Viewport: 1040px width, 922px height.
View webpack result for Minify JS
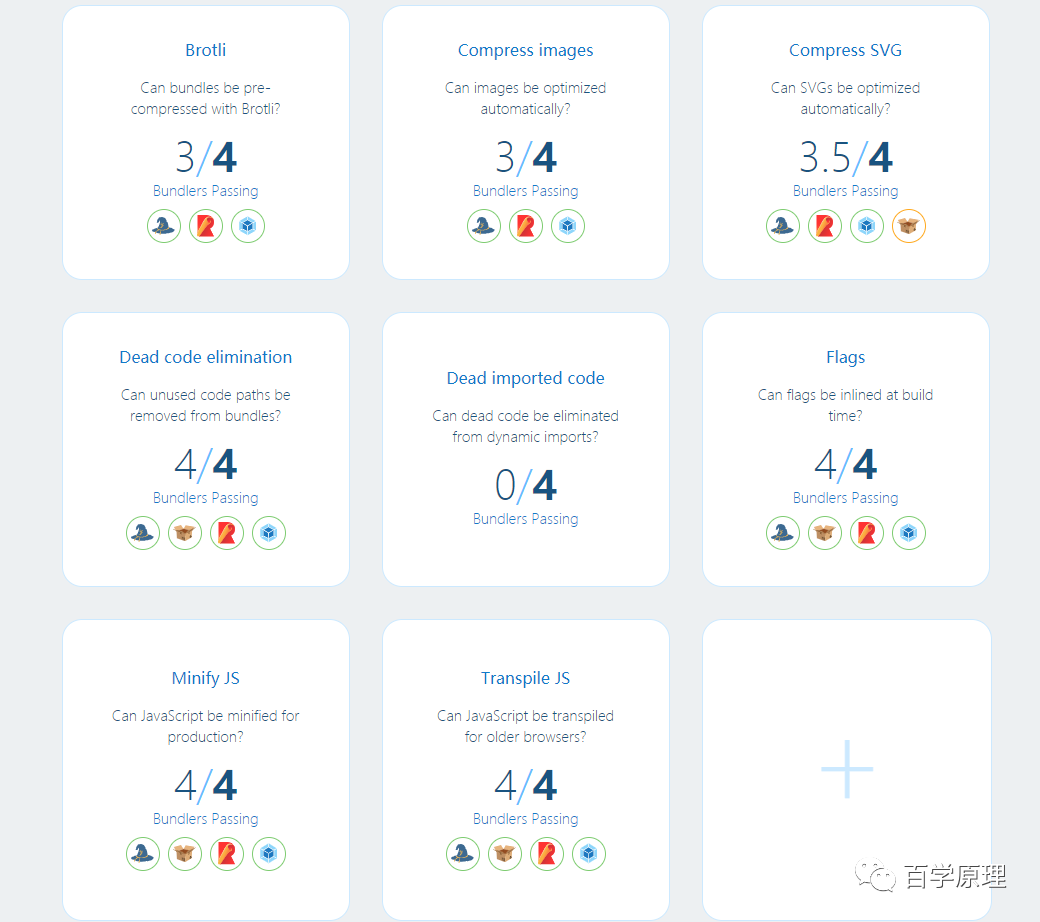point(269,854)
